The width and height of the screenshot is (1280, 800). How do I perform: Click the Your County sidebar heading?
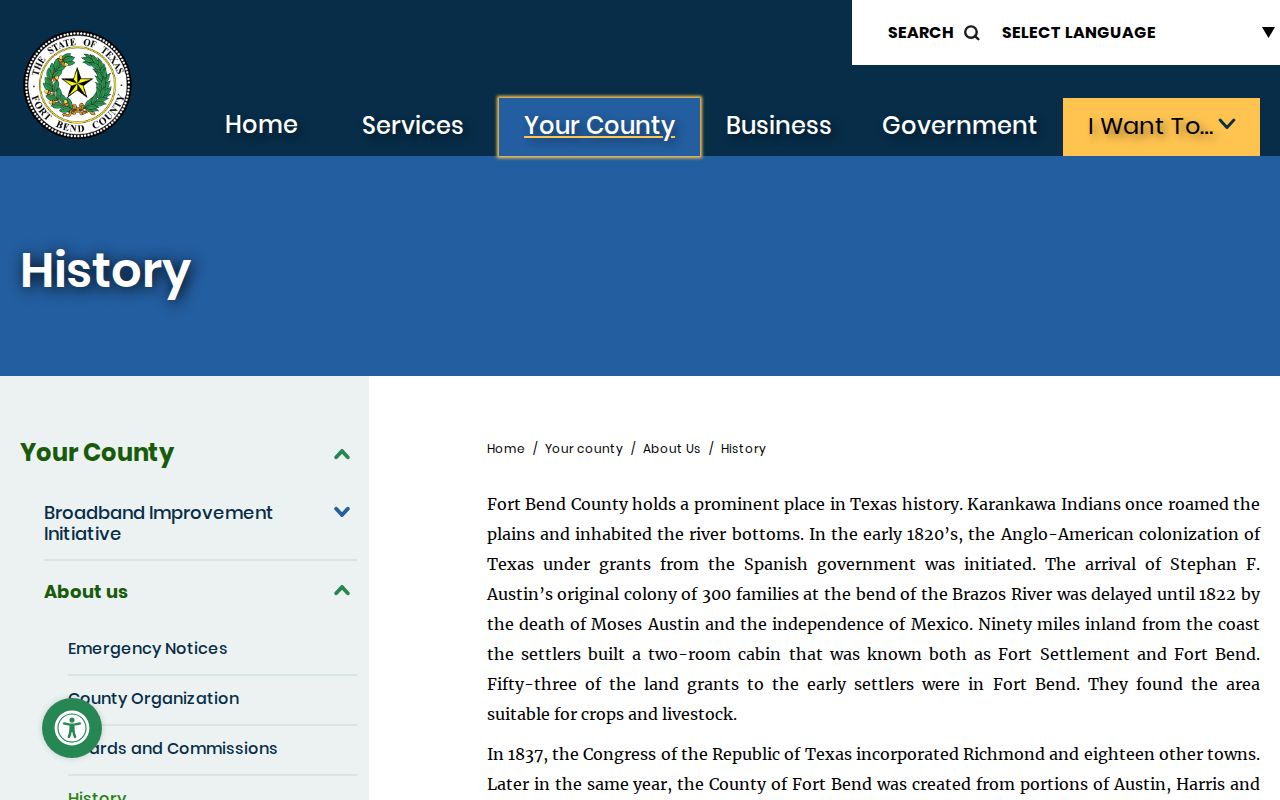click(x=97, y=453)
